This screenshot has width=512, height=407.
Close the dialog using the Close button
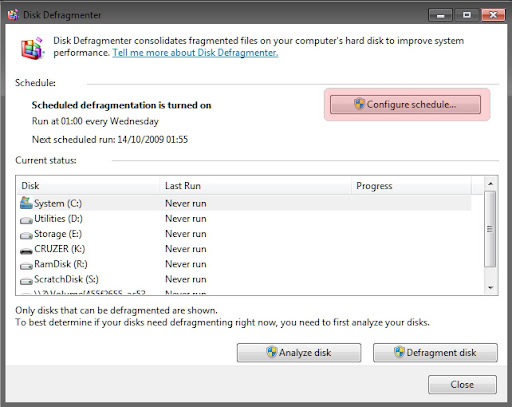click(x=462, y=384)
